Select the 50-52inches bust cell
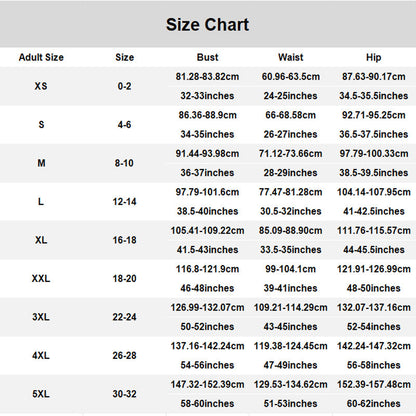416x416 pixels. 207,327
